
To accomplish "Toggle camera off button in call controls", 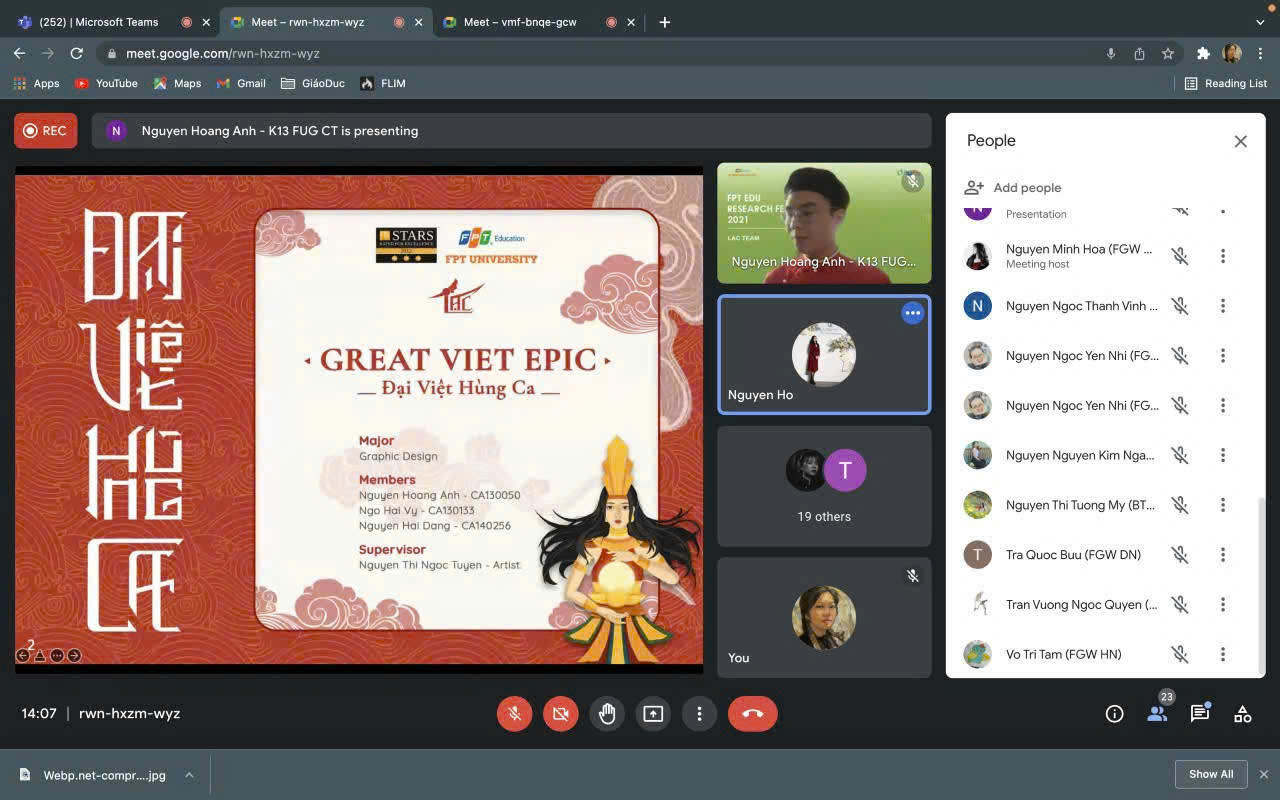I will coord(560,713).
